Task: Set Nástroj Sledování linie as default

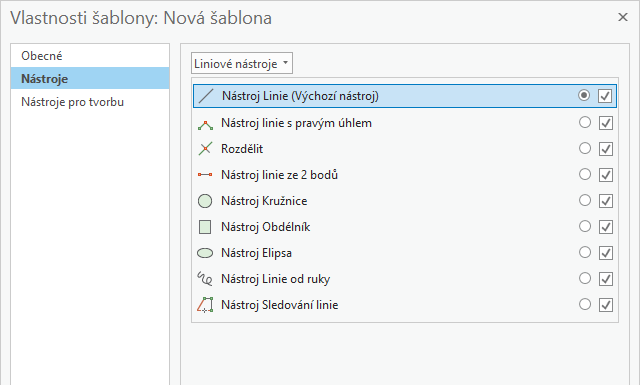Action: pos(585,304)
